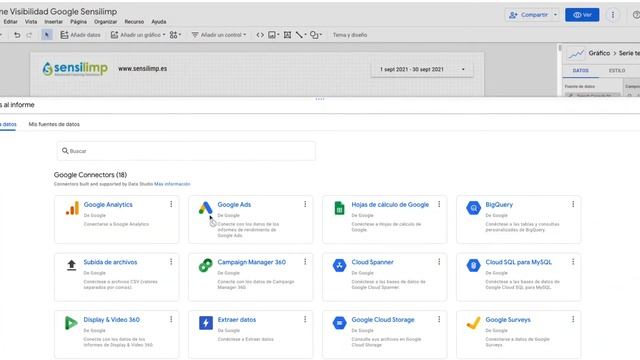This screenshot has height=360, width=640.
Task: Select the Extraer datos connector
Action: coord(250,335)
